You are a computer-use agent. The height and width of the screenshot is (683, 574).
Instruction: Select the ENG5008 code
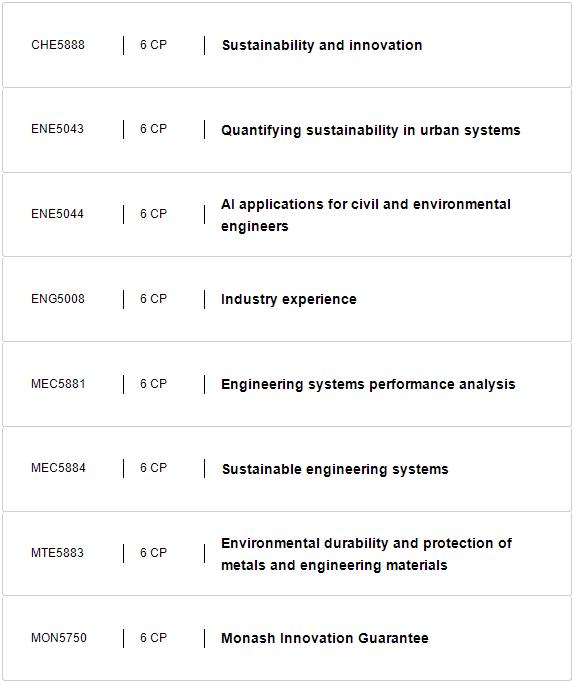point(58,299)
